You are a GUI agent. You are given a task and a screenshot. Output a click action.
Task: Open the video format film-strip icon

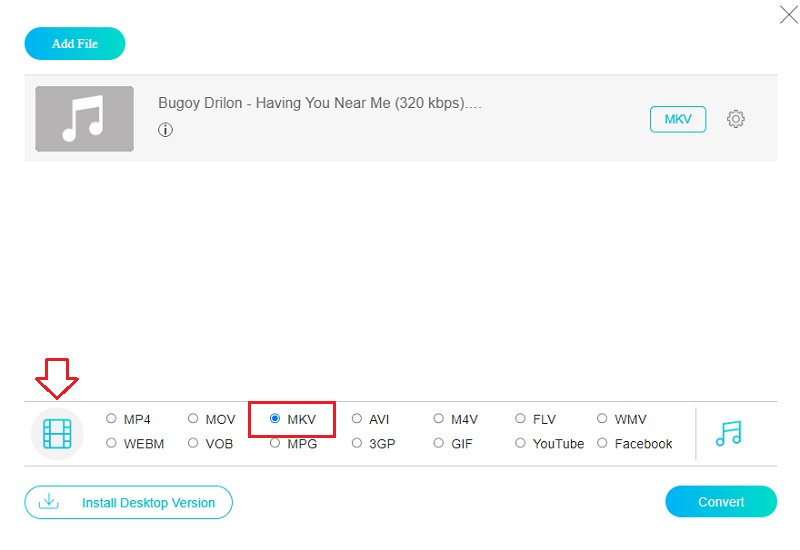(58, 433)
